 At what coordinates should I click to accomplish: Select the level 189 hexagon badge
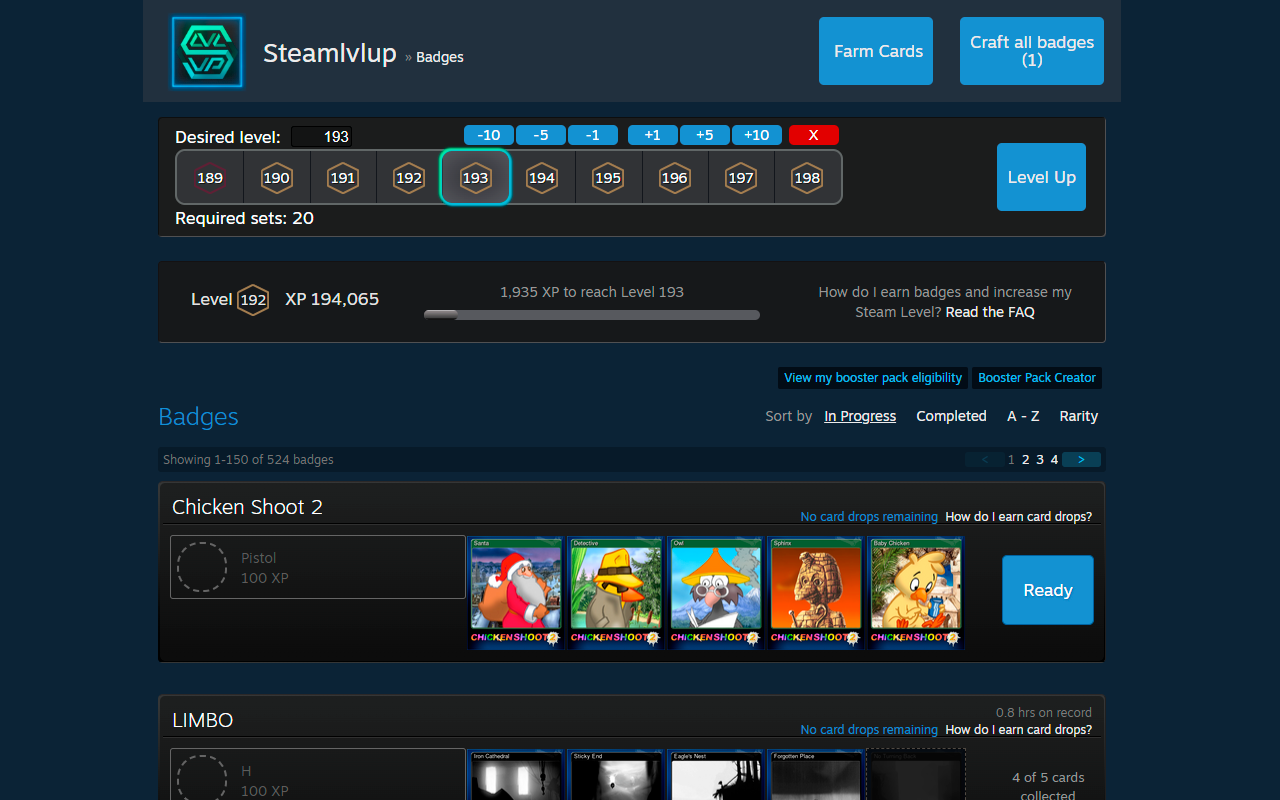(210, 177)
